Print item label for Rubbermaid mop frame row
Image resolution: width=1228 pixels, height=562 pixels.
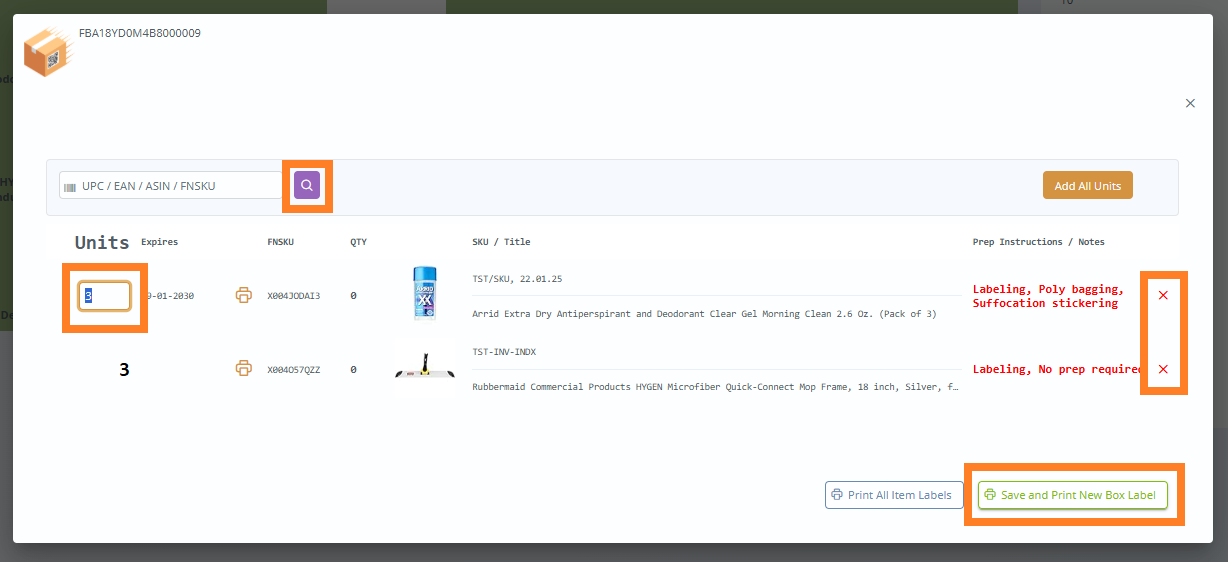[243, 368]
